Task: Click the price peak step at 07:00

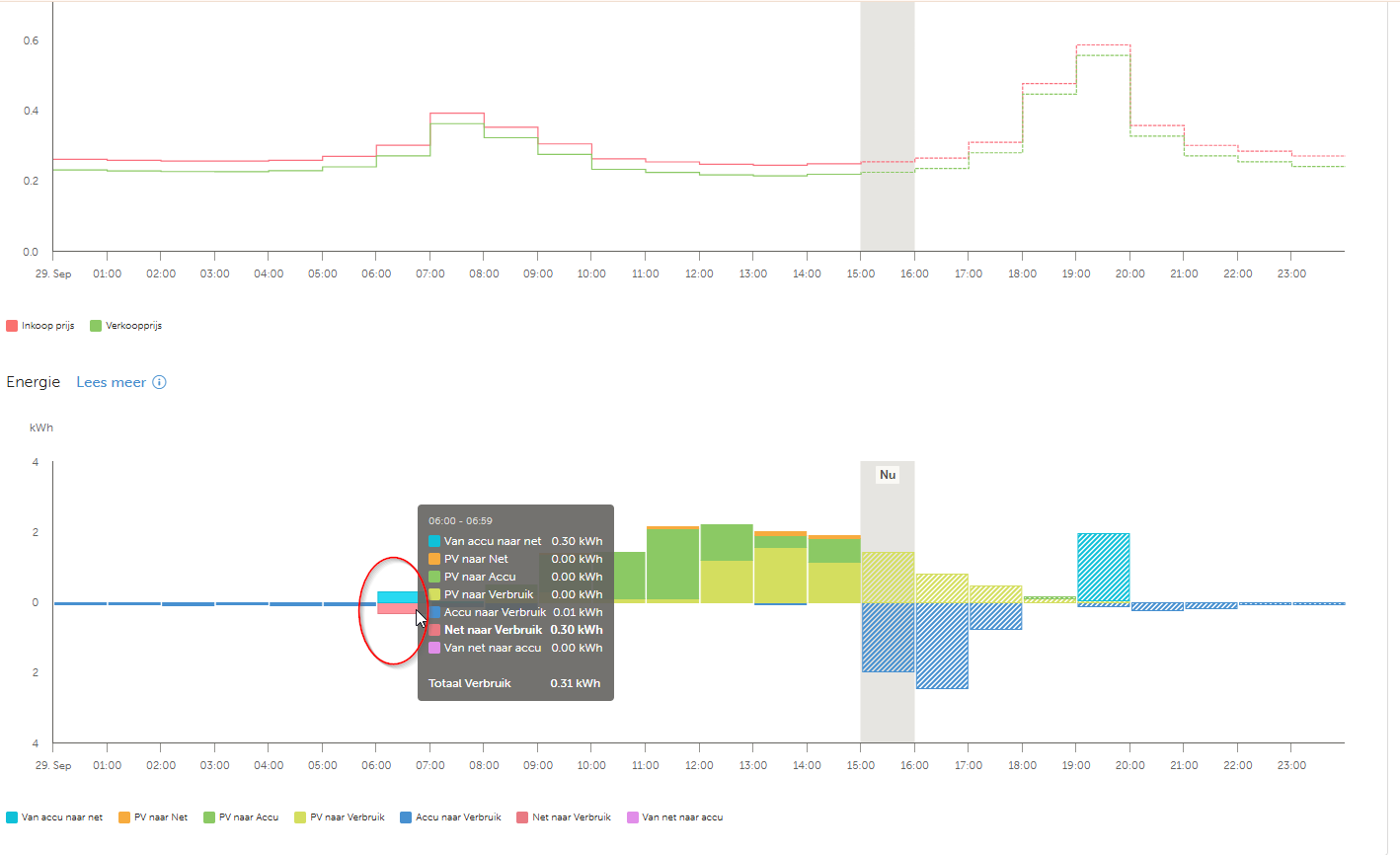Action: coord(457,114)
